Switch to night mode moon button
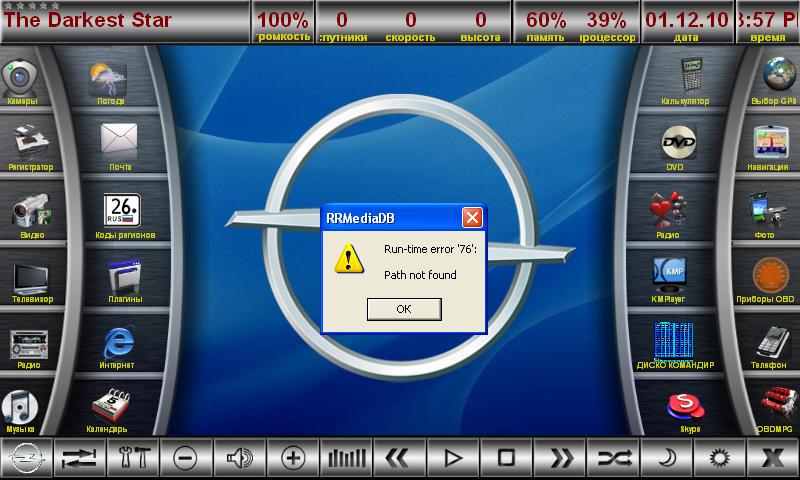The height and width of the screenshot is (480, 800). point(666,458)
